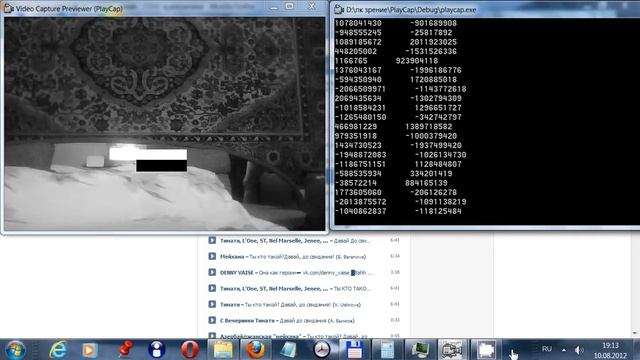The image size is (640, 360).
Task: Select console value 1166765
Action: 351,61
